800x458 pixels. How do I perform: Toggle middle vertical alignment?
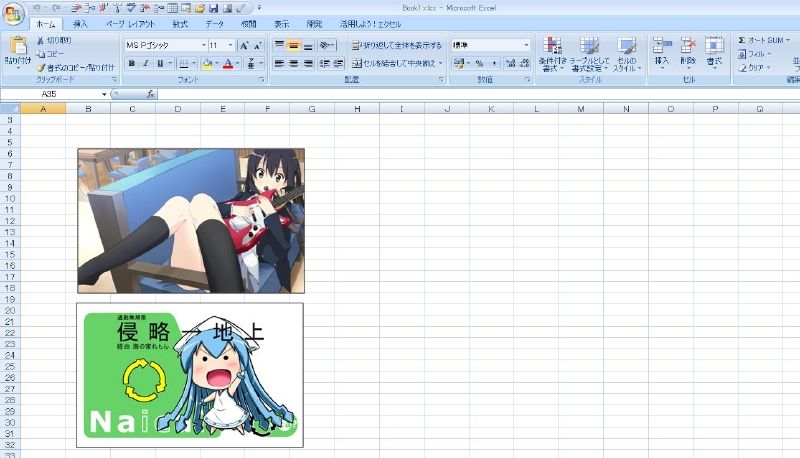[x=293, y=45]
